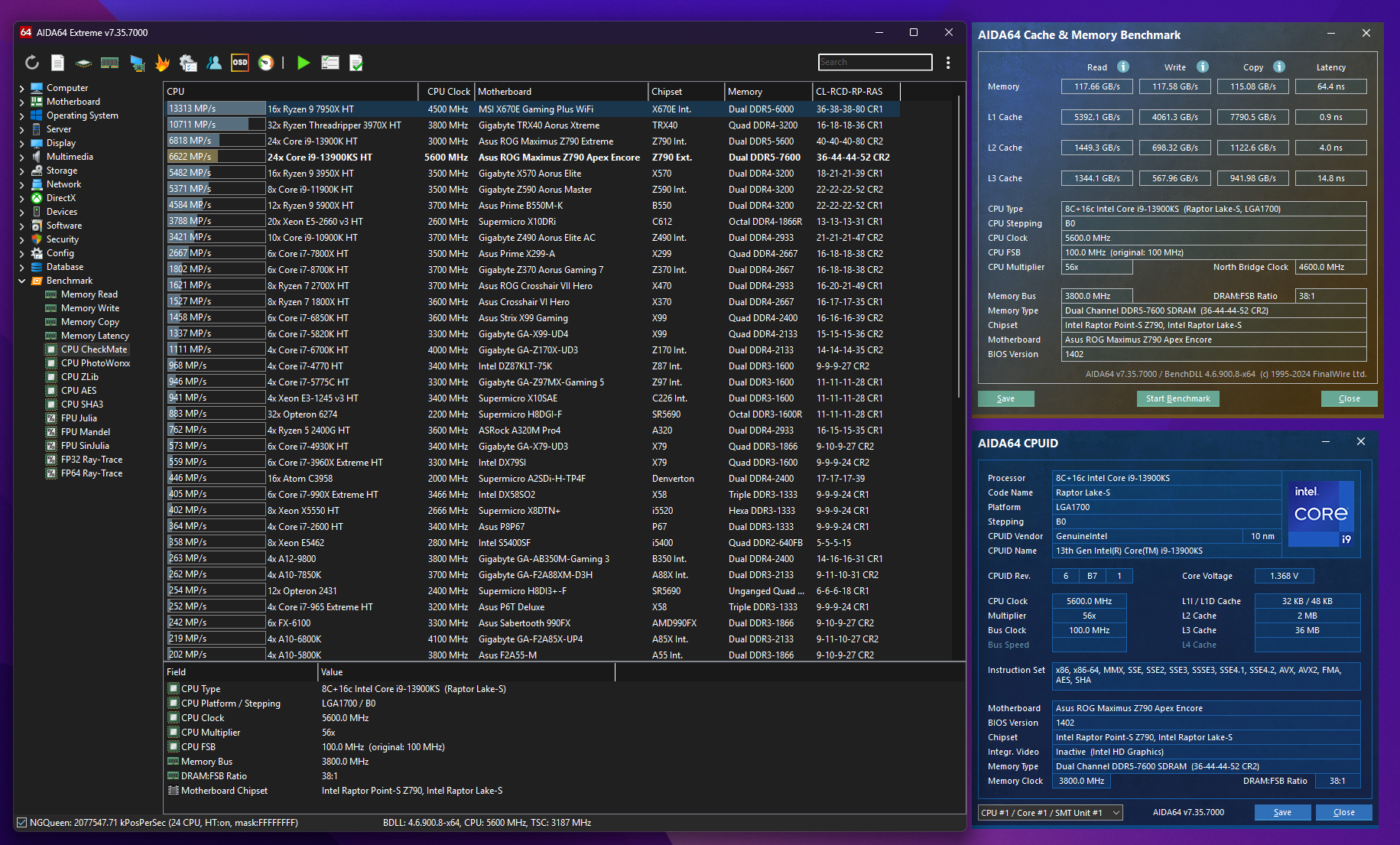The image size is (1400, 845).
Task: Sort by CL-RCD-RP-RAS column header
Action: [856, 92]
